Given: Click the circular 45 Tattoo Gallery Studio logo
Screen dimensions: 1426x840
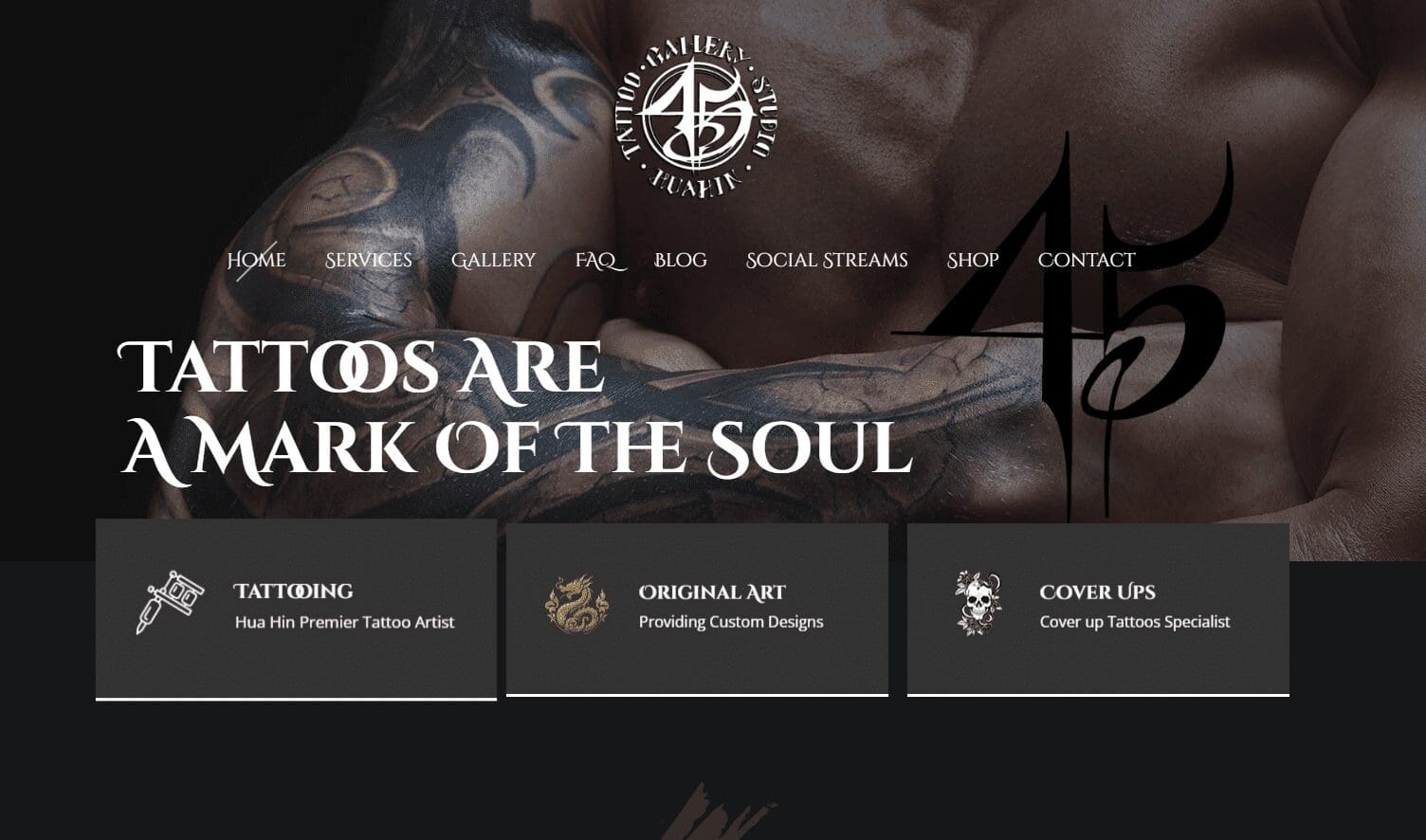Looking at the screenshot, I should pos(697,119).
